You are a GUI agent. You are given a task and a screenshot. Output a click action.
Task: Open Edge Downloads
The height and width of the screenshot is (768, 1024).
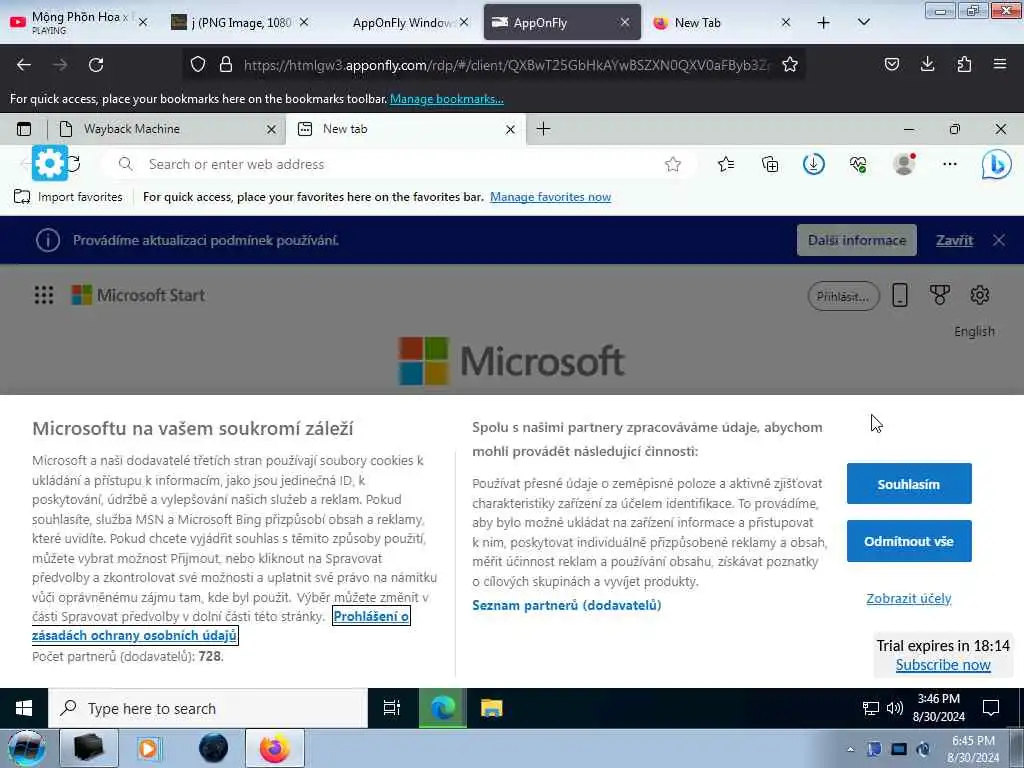pos(814,165)
